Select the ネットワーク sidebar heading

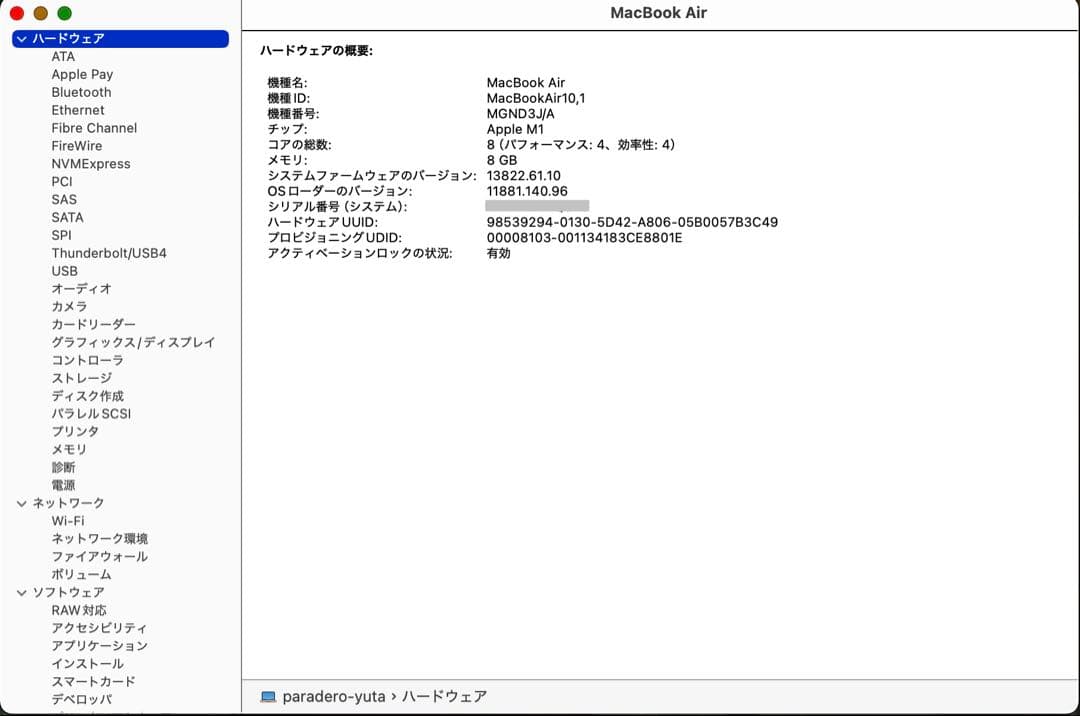(68, 503)
